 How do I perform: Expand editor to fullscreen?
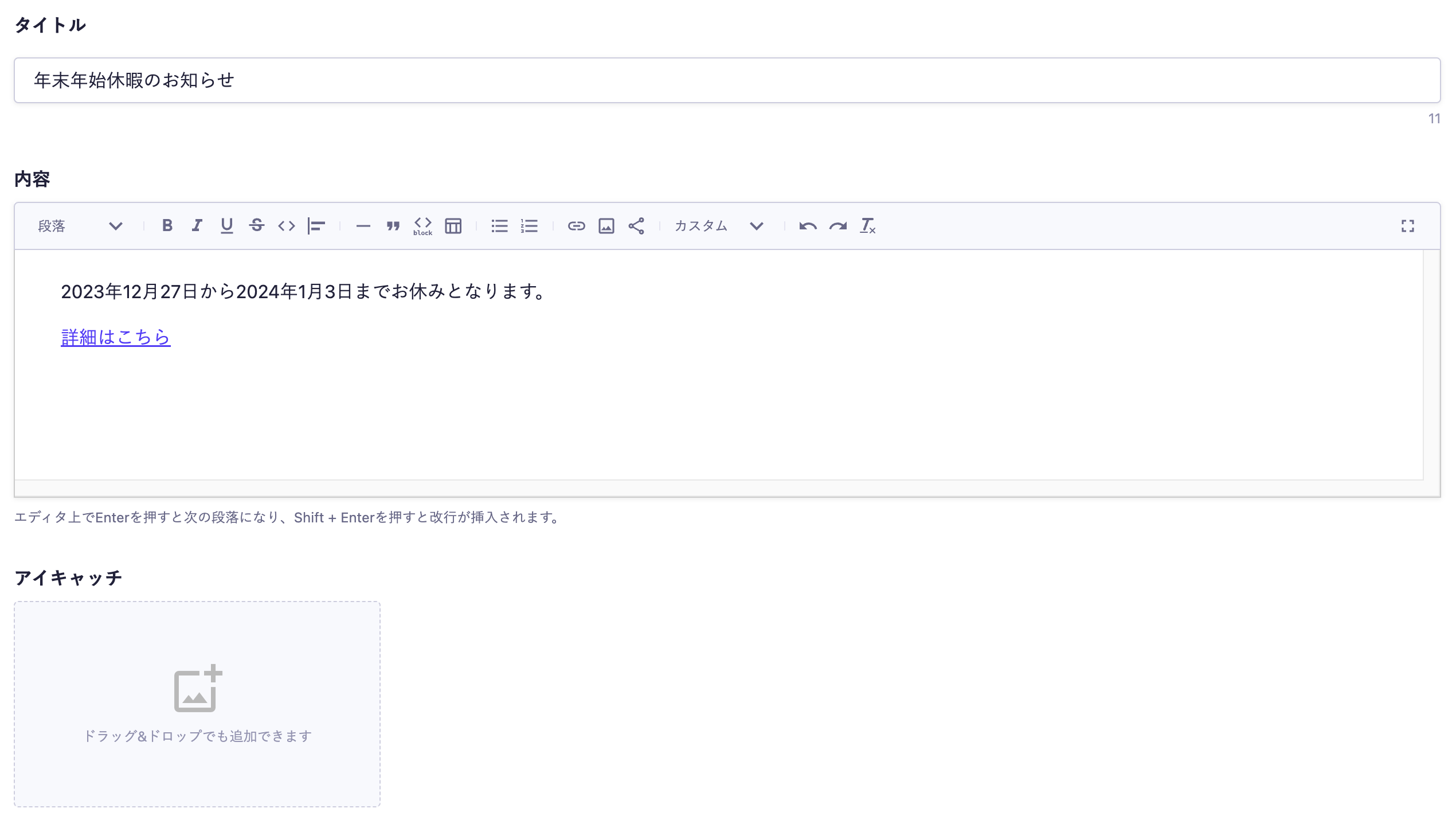[x=1408, y=226]
